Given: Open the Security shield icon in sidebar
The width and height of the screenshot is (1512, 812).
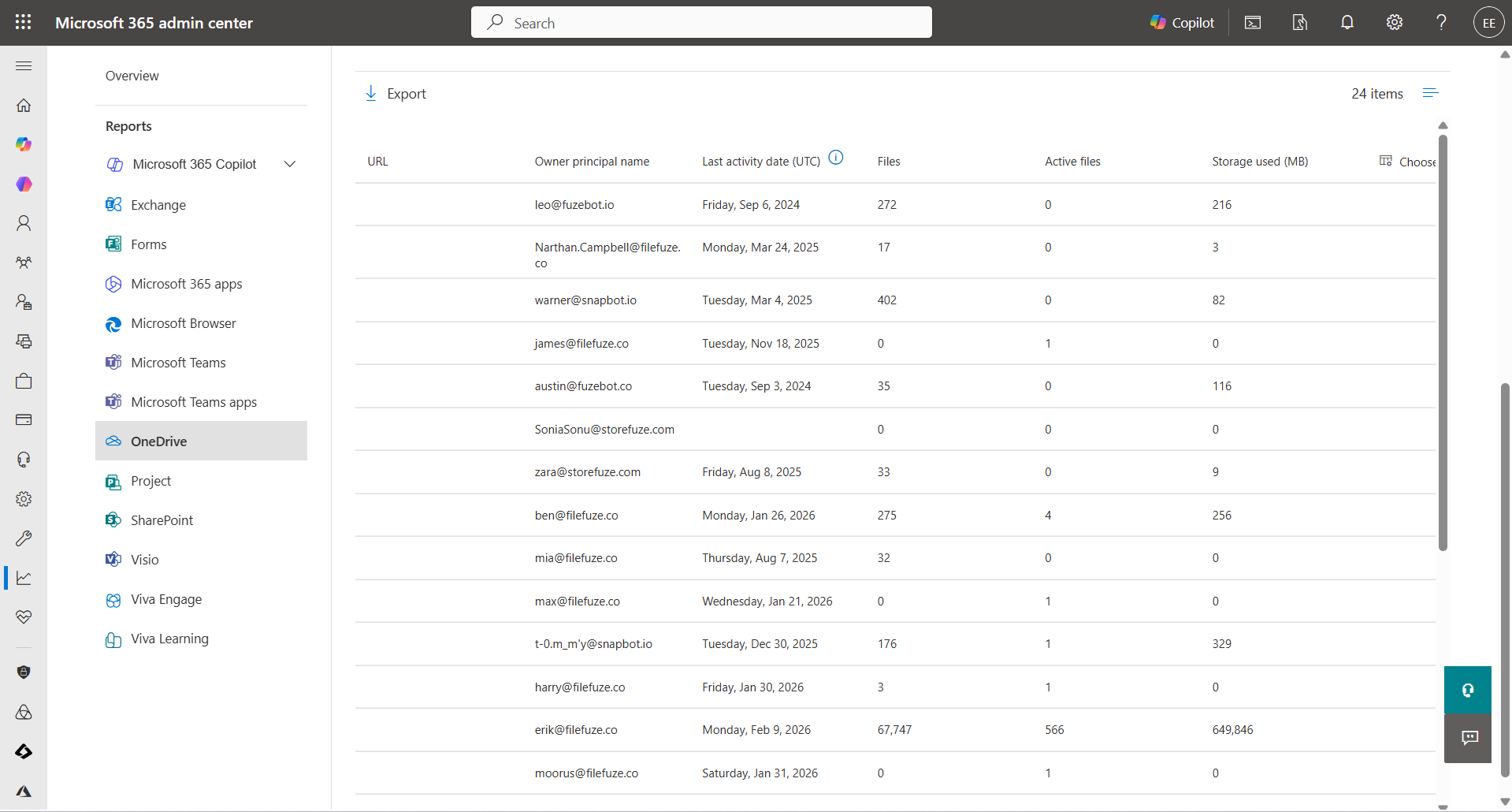Looking at the screenshot, I should (24, 672).
